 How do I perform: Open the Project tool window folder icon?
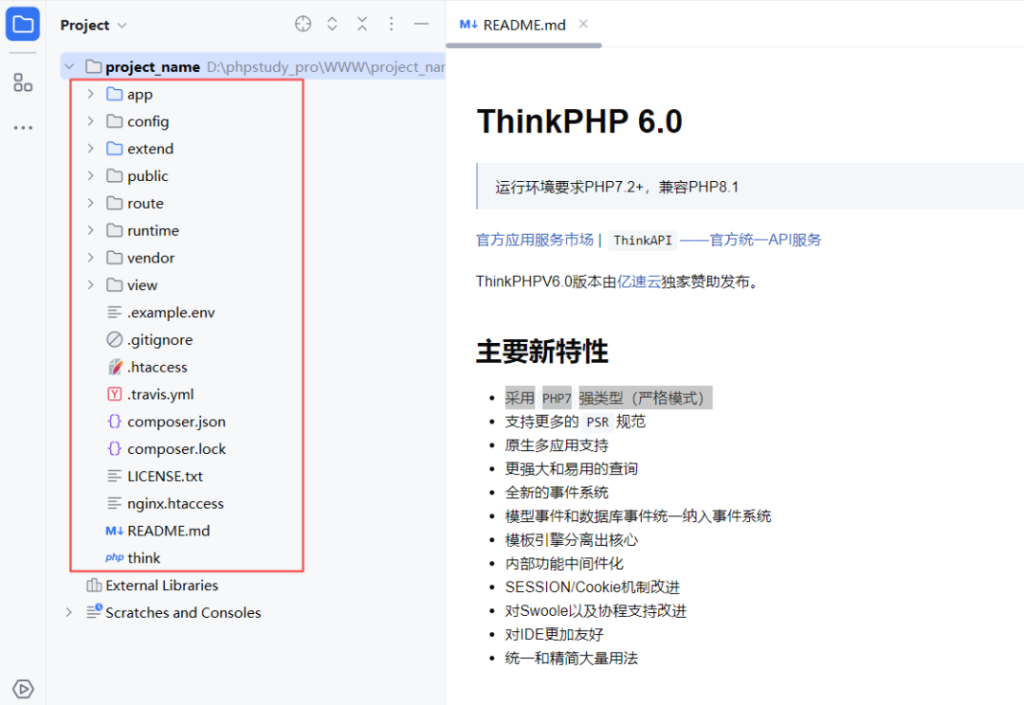pos(23,24)
